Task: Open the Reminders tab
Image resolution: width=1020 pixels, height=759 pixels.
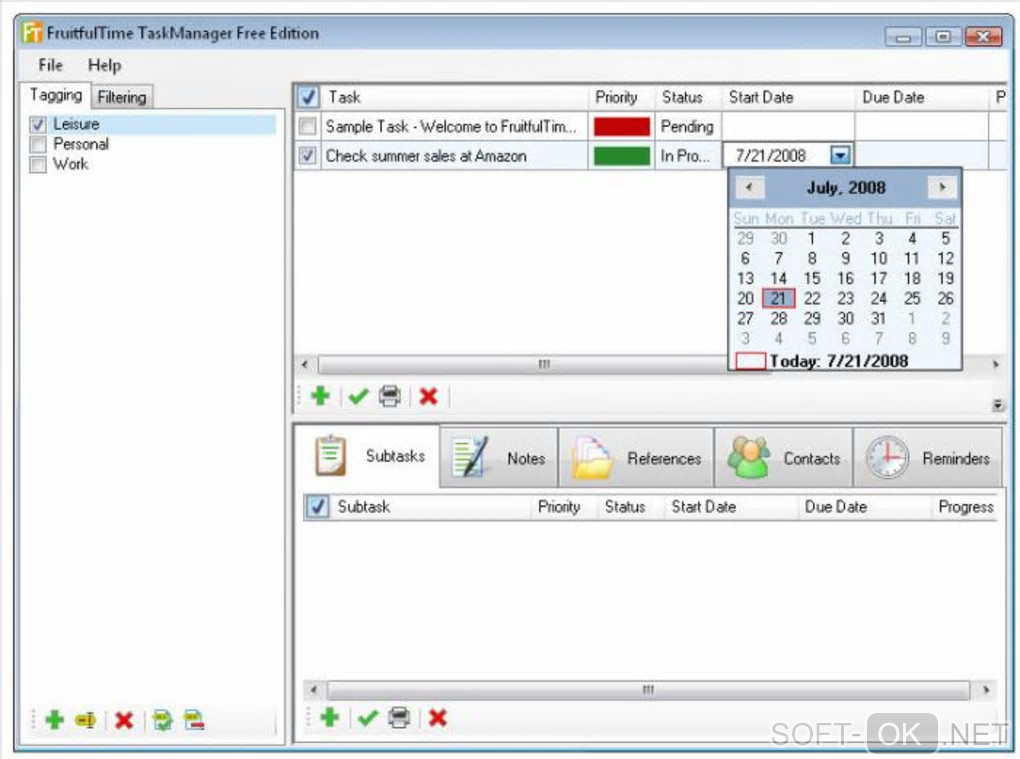Action: tap(928, 458)
